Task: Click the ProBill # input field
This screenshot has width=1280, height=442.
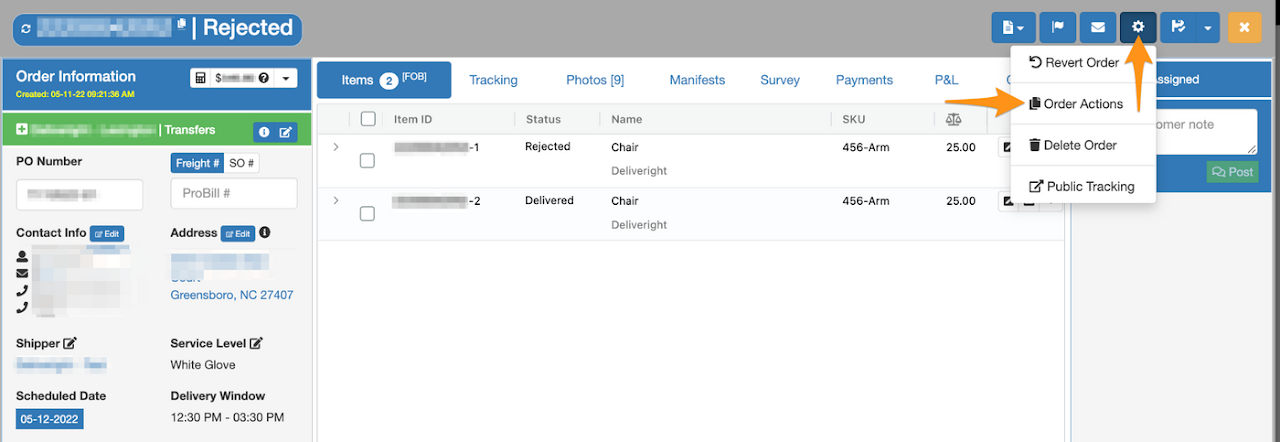Action: pyautogui.click(x=234, y=194)
